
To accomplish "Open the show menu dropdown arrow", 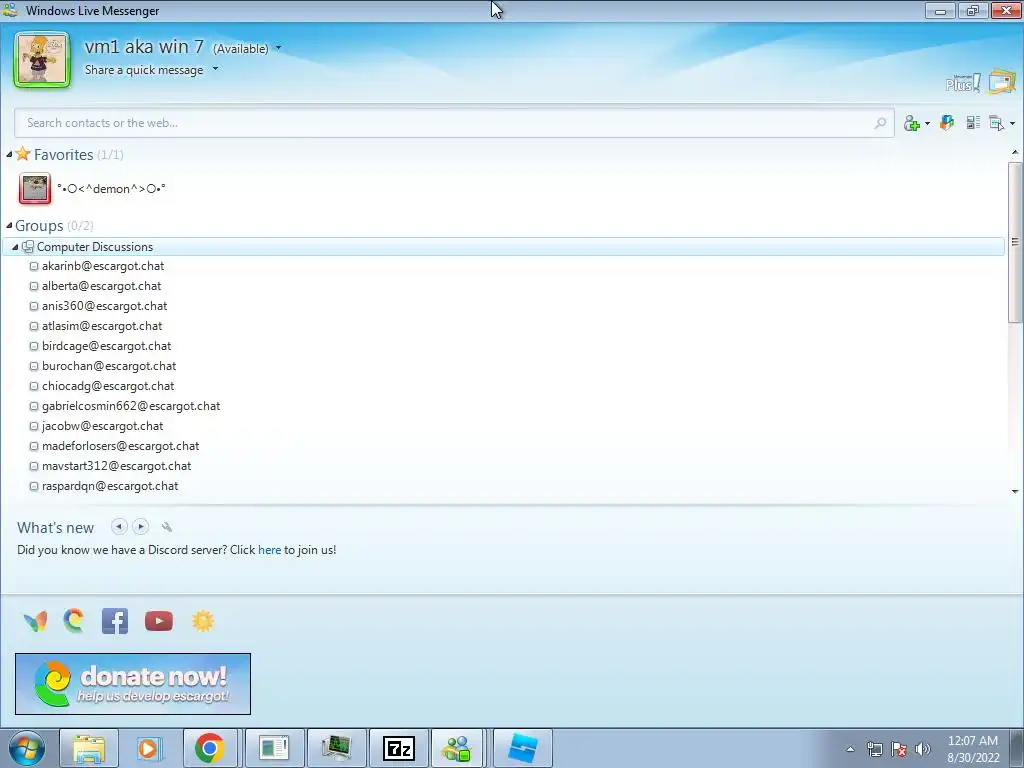I will [1012, 123].
